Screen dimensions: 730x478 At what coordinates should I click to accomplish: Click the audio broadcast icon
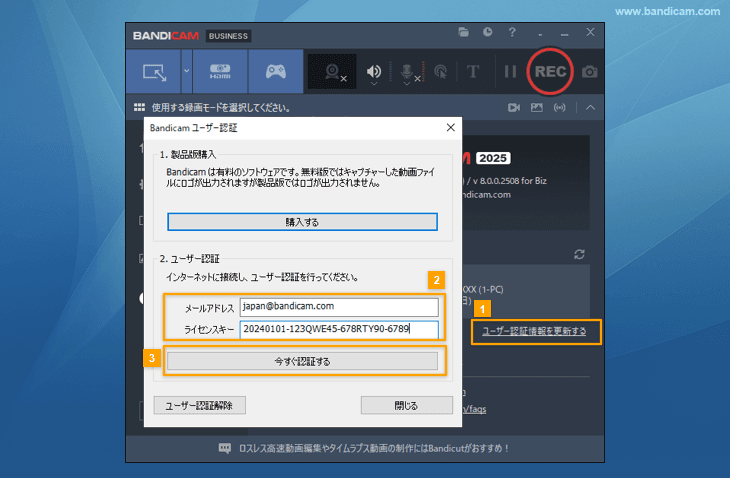click(x=560, y=108)
